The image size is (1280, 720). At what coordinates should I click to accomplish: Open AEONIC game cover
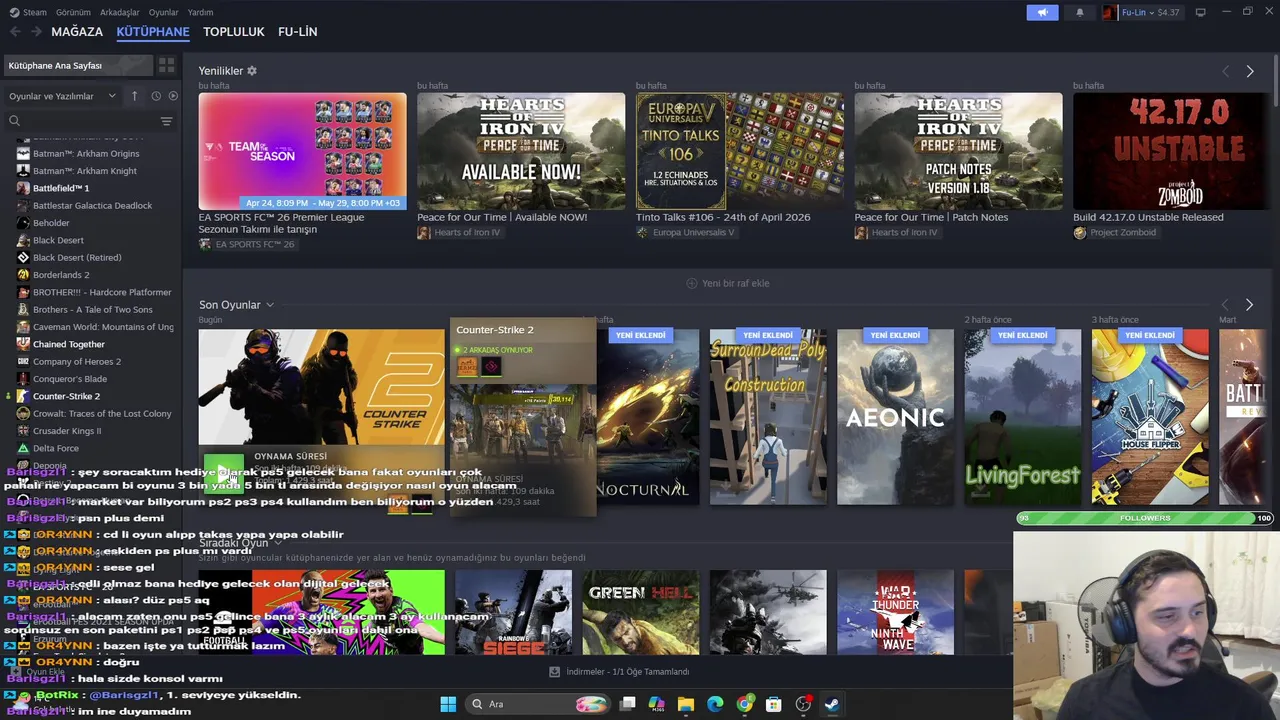895,417
